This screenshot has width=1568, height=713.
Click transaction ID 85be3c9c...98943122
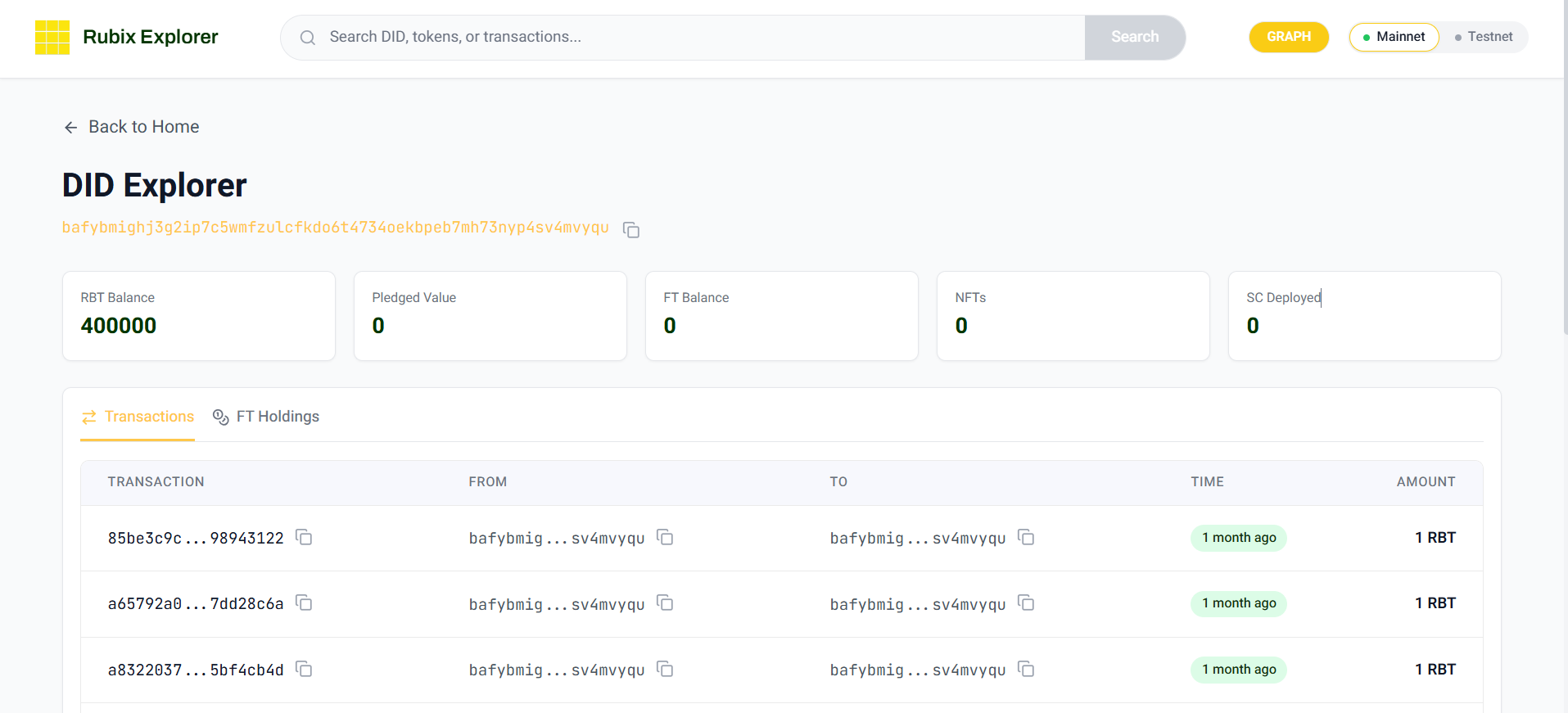[196, 539]
